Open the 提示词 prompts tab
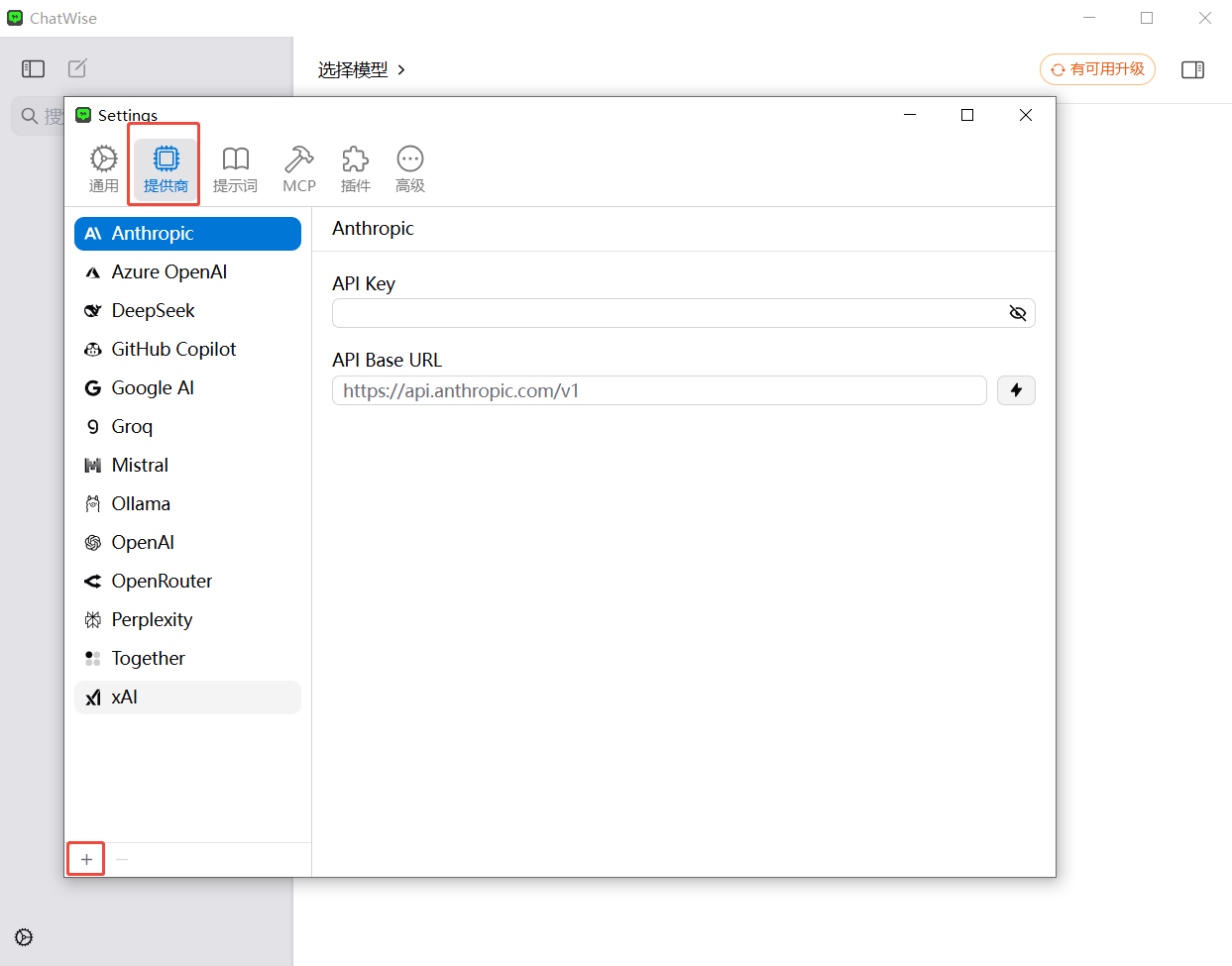Screen dimensions: 1232x966 click(235, 168)
